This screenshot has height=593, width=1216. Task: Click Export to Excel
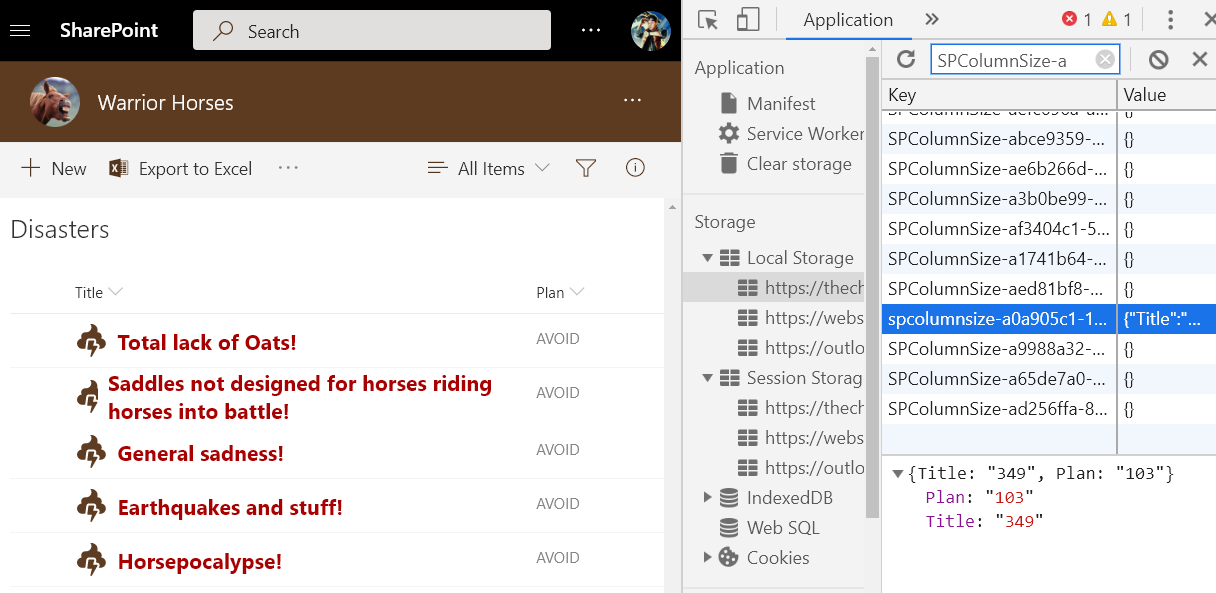180,168
